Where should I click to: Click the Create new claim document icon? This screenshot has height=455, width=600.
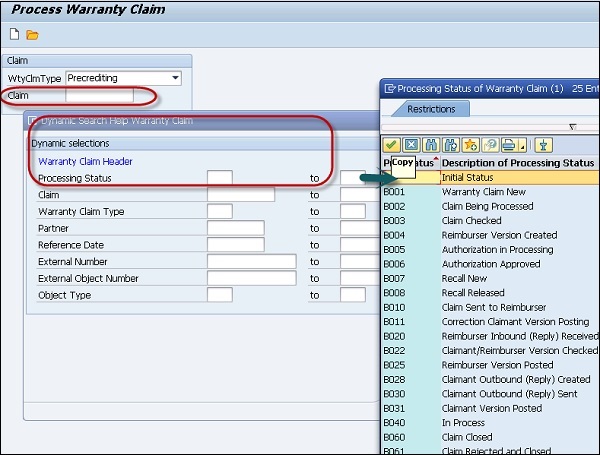click(x=15, y=35)
